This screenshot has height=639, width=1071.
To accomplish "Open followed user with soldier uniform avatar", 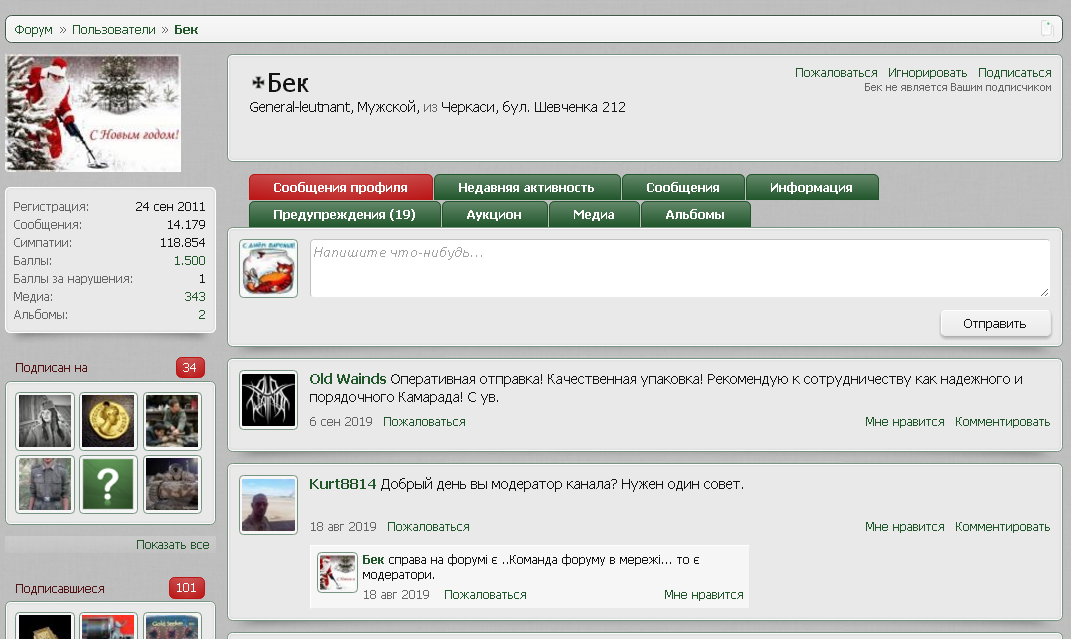I will click(45, 484).
